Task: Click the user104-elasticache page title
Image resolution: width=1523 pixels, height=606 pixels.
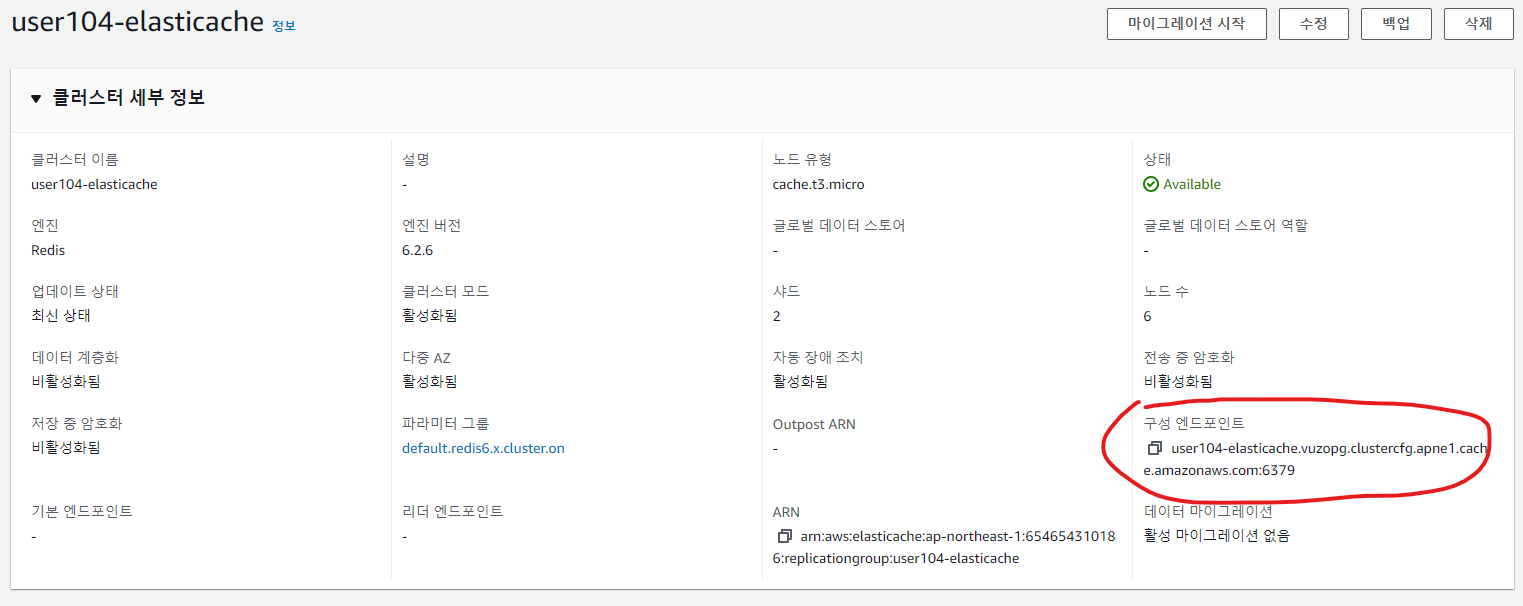Action: [137, 22]
